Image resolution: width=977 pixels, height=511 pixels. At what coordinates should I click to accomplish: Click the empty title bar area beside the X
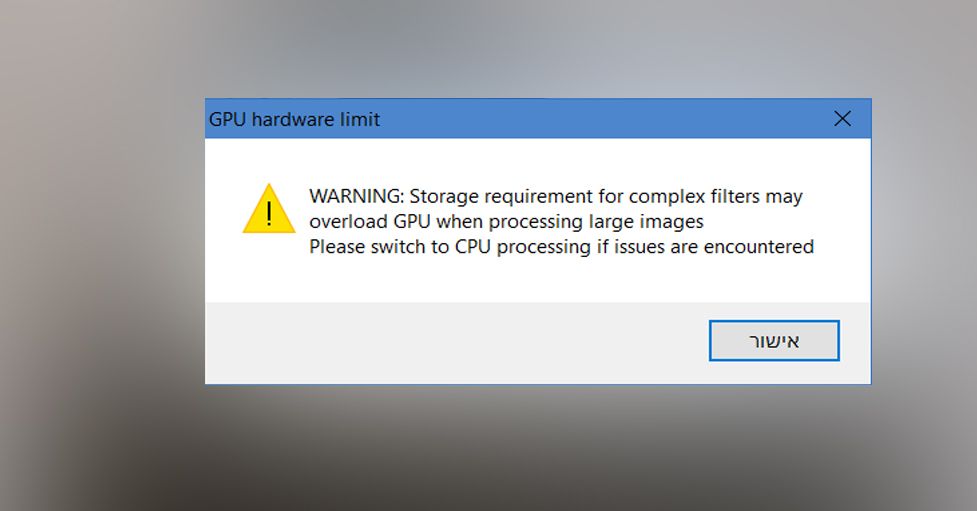pos(600,119)
